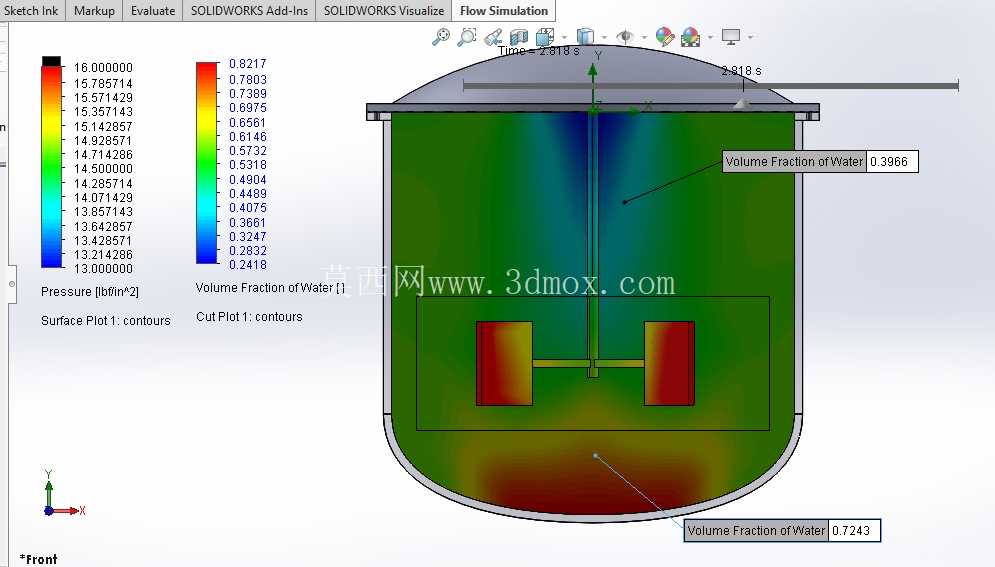Expand the Apply Scene dropdown arrow

click(x=709, y=37)
